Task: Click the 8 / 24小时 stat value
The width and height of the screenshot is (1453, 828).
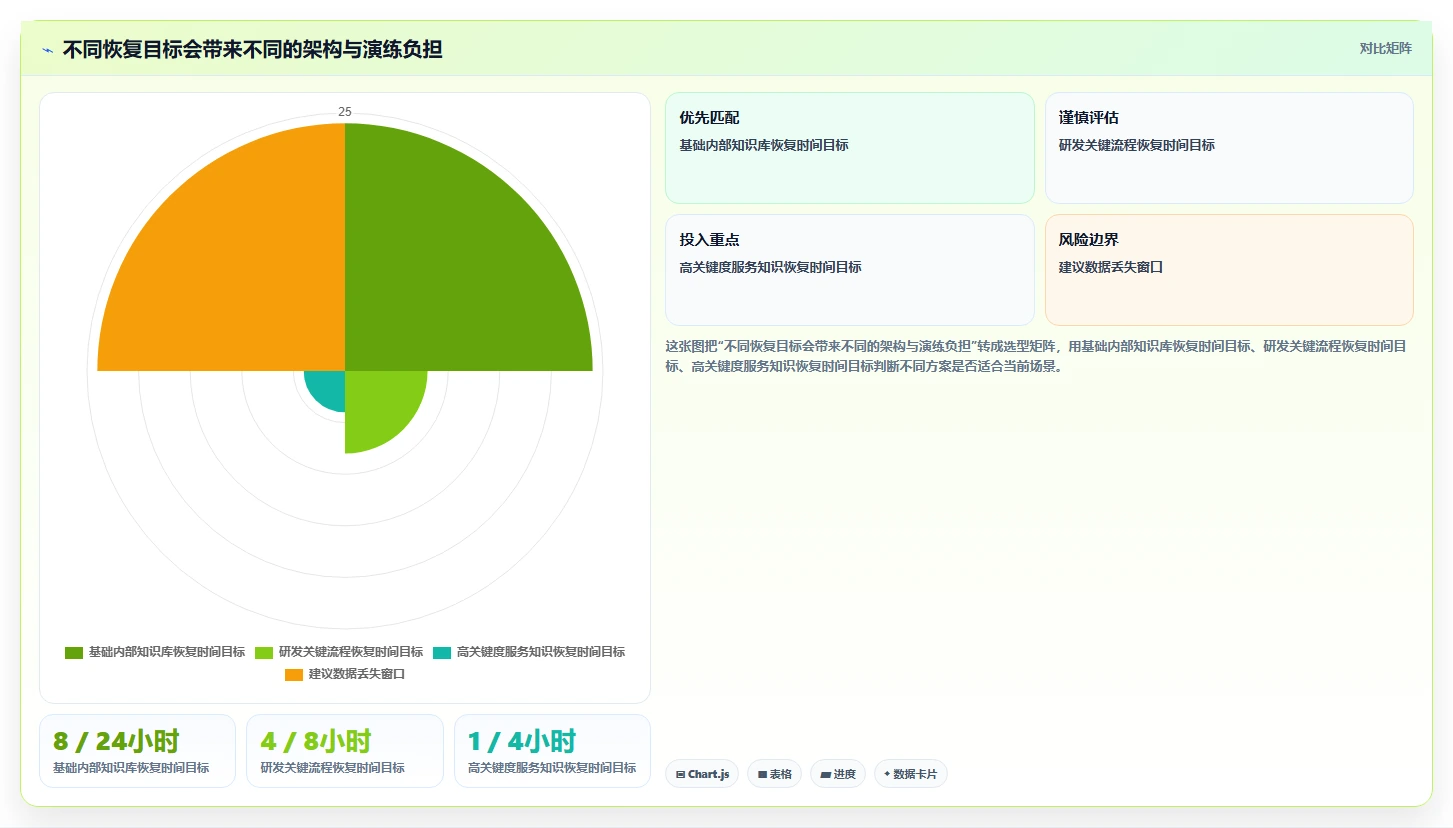Action: (116, 741)
